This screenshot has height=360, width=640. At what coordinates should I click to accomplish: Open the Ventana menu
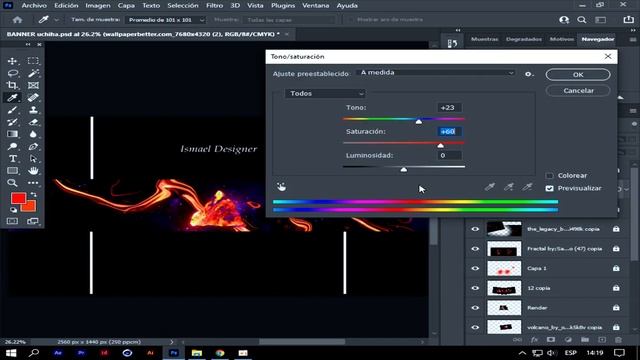316,5
